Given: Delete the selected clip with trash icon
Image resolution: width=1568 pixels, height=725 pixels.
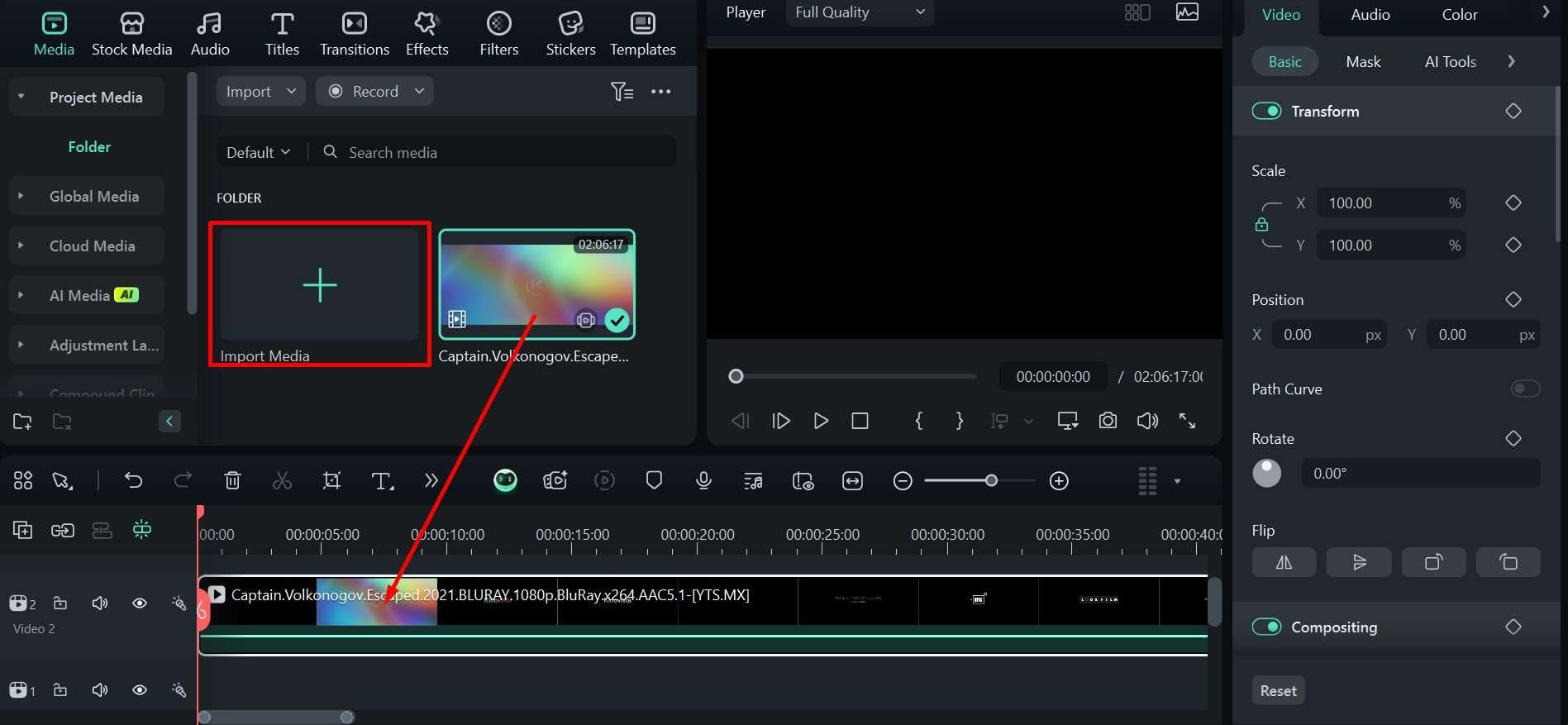Looking at the screenshot, I should click(232, 480).
